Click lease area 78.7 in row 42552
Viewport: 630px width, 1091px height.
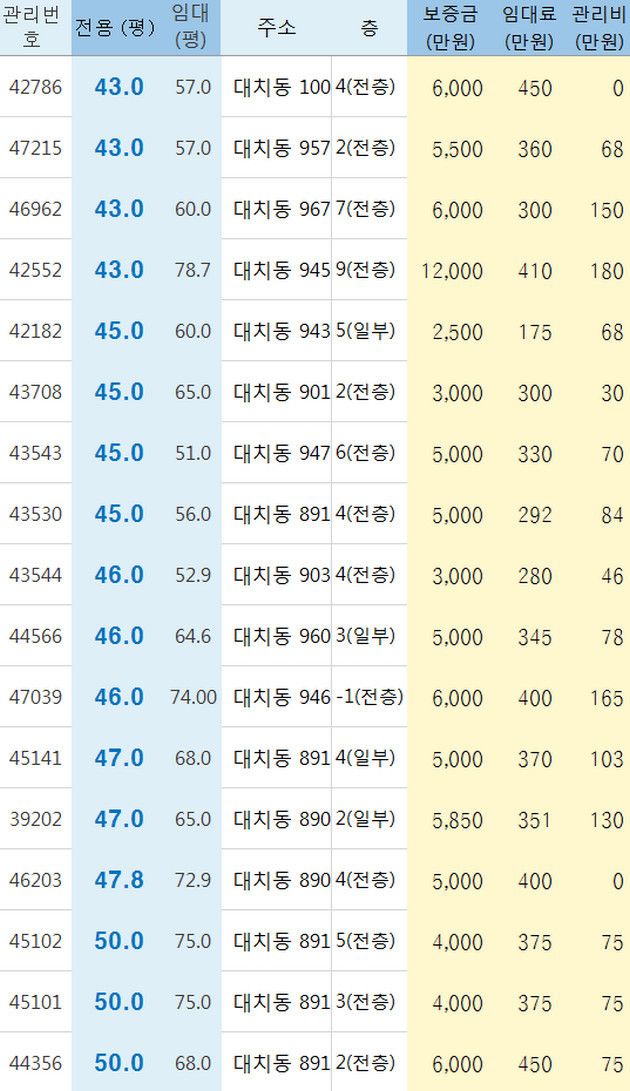click(193, 271)
